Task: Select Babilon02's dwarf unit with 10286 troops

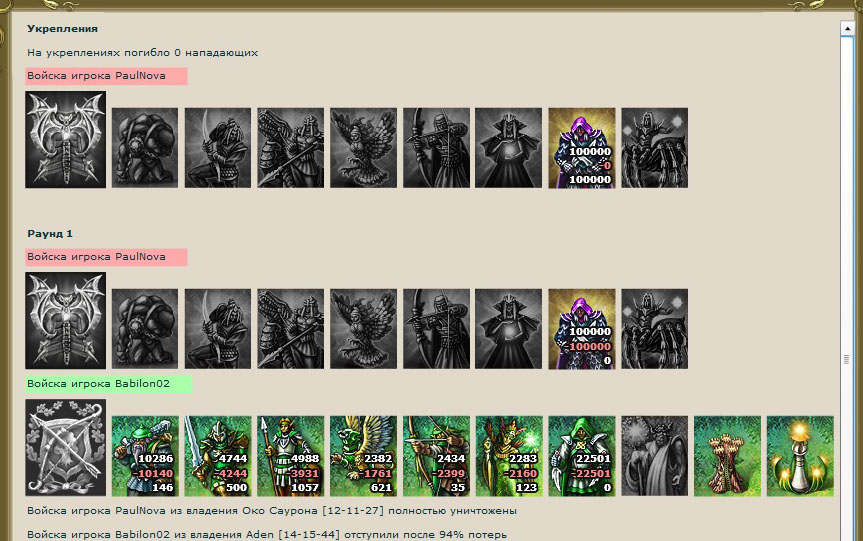Action: pyautogui.click(x=145, y=456)
